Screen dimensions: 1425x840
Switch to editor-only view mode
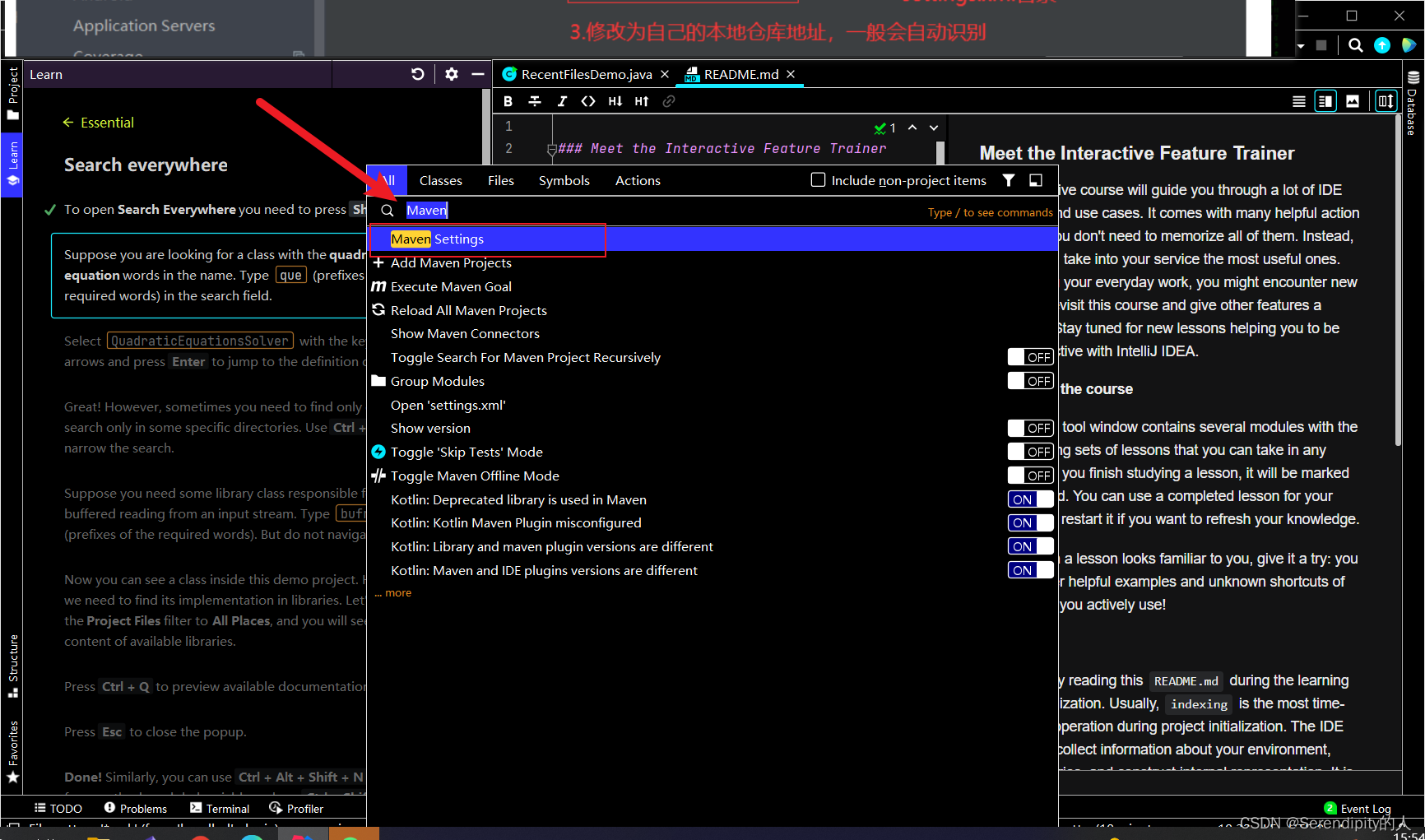[1299, 101]
